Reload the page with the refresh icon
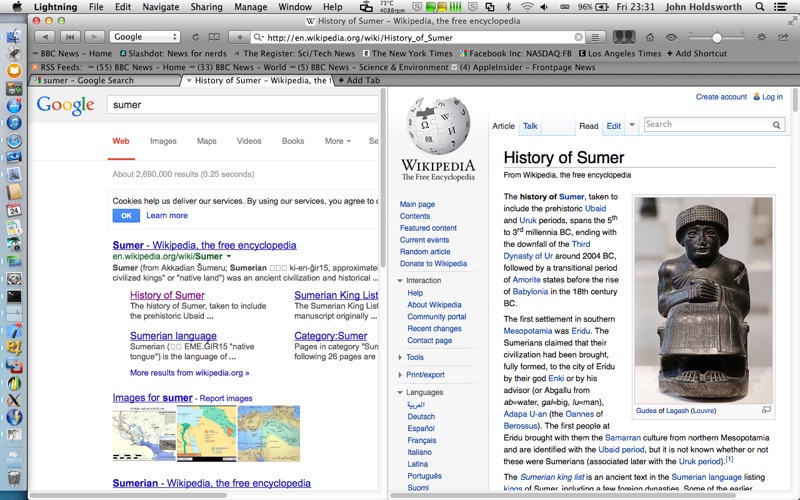Image resolution: width=800 pixels, height=500 pixels. tap(195, 37)
